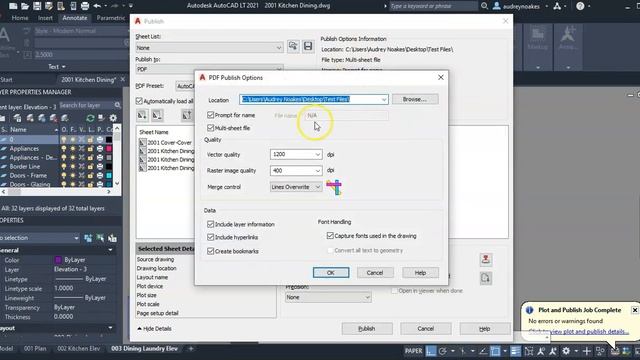640x360 pixels.
Task: Click the Search for layer input field
Action: pyautogui.click(x=87, y=105)
